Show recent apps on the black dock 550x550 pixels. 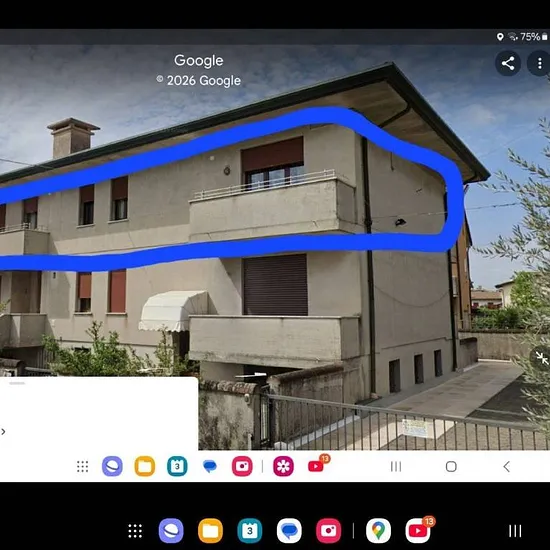515,531
